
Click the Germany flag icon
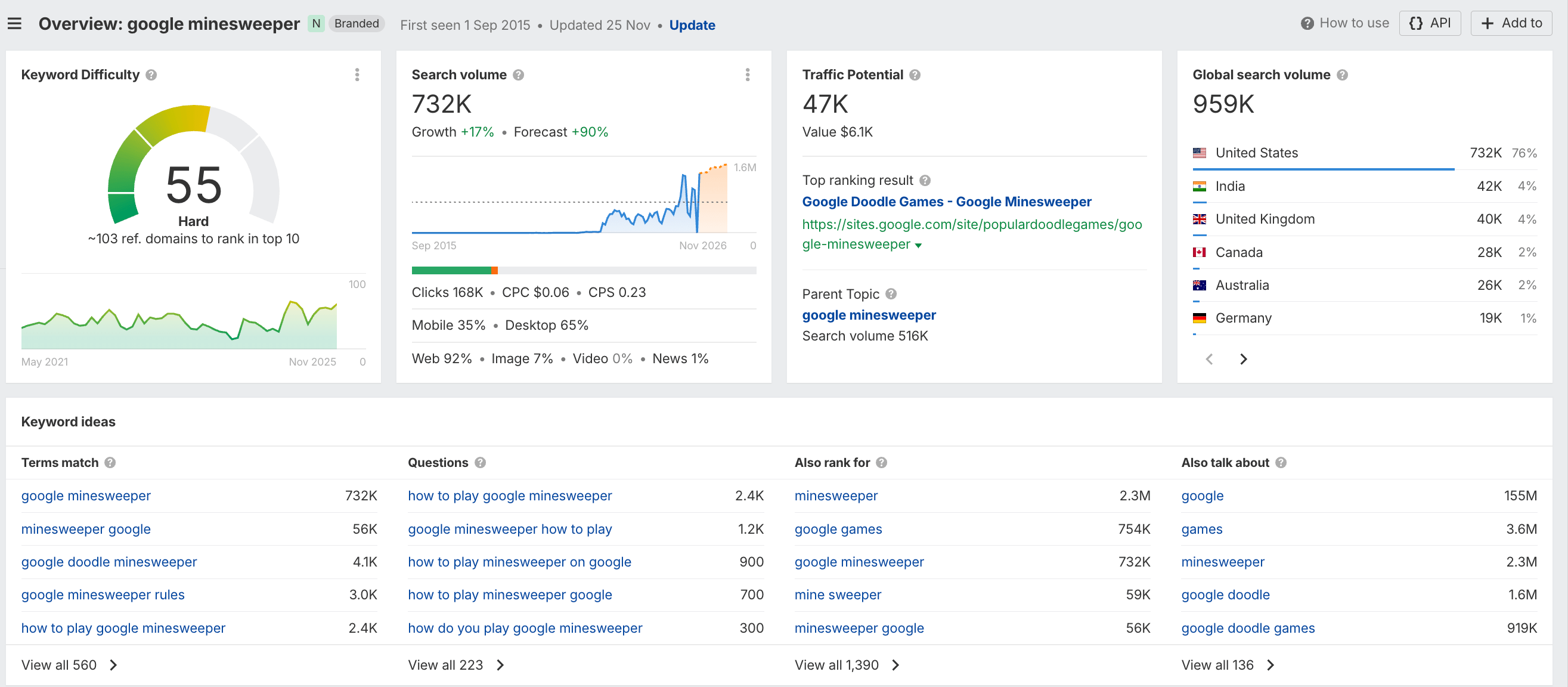point(1199,318)
